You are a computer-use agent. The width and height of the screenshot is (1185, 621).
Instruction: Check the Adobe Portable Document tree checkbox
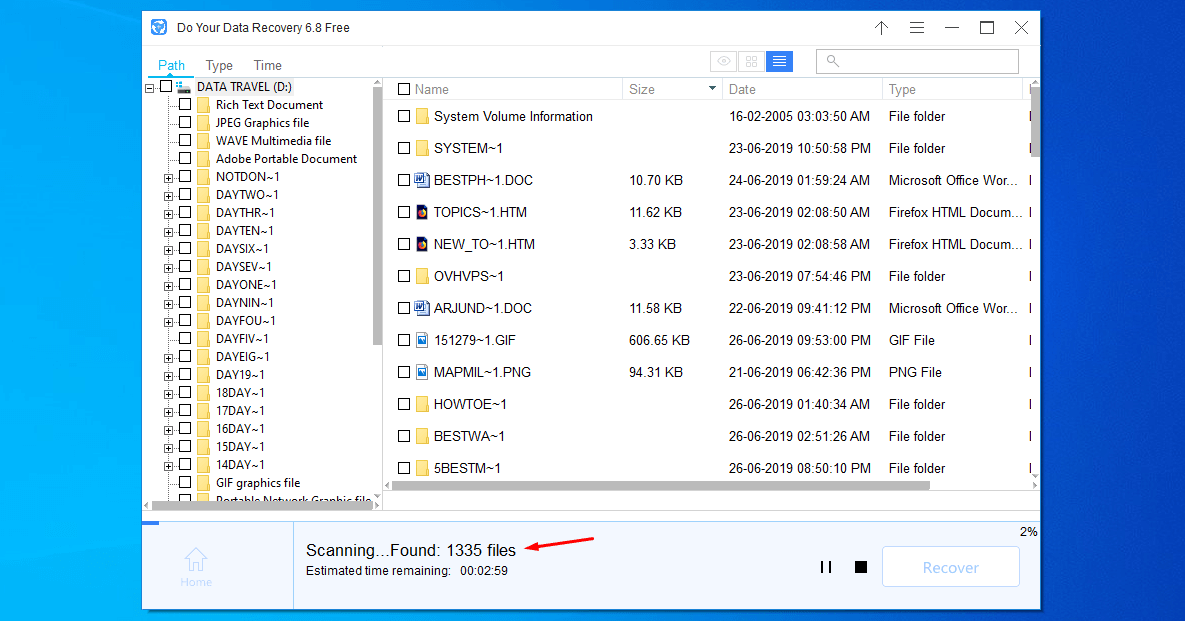(x=184, y=158)
